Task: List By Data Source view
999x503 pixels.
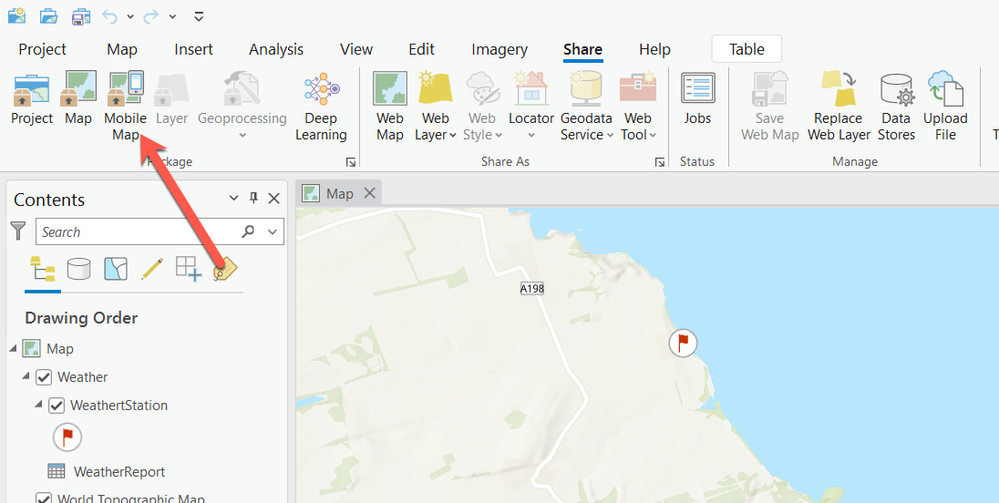Action: click(78, 269)
